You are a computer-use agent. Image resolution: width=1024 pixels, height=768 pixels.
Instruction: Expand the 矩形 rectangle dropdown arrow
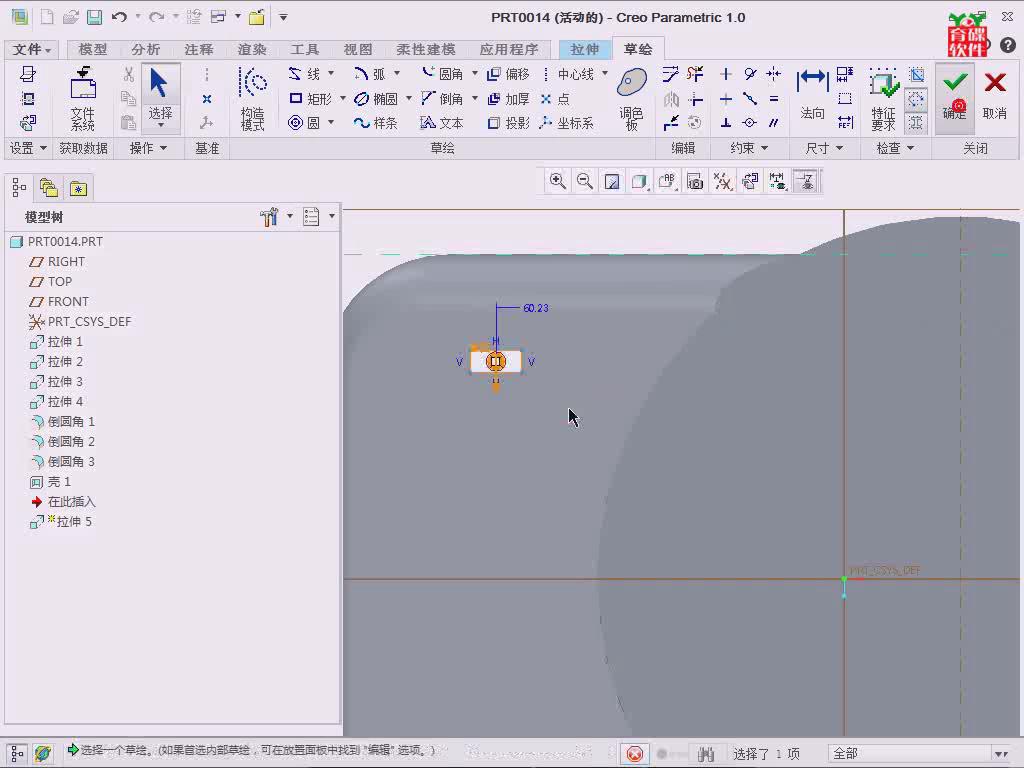[x=343, y=99]
